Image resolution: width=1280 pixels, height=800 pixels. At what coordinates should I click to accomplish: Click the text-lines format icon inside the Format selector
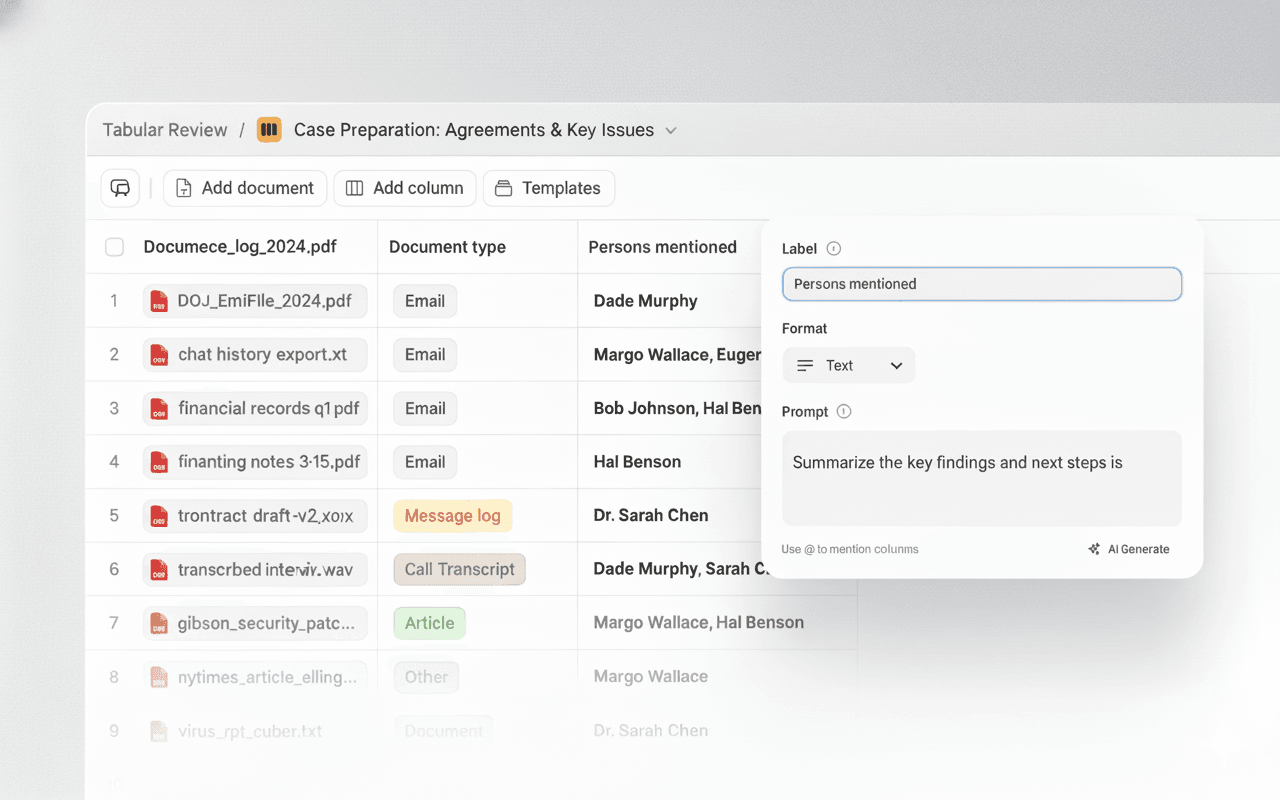click(807, 365)
